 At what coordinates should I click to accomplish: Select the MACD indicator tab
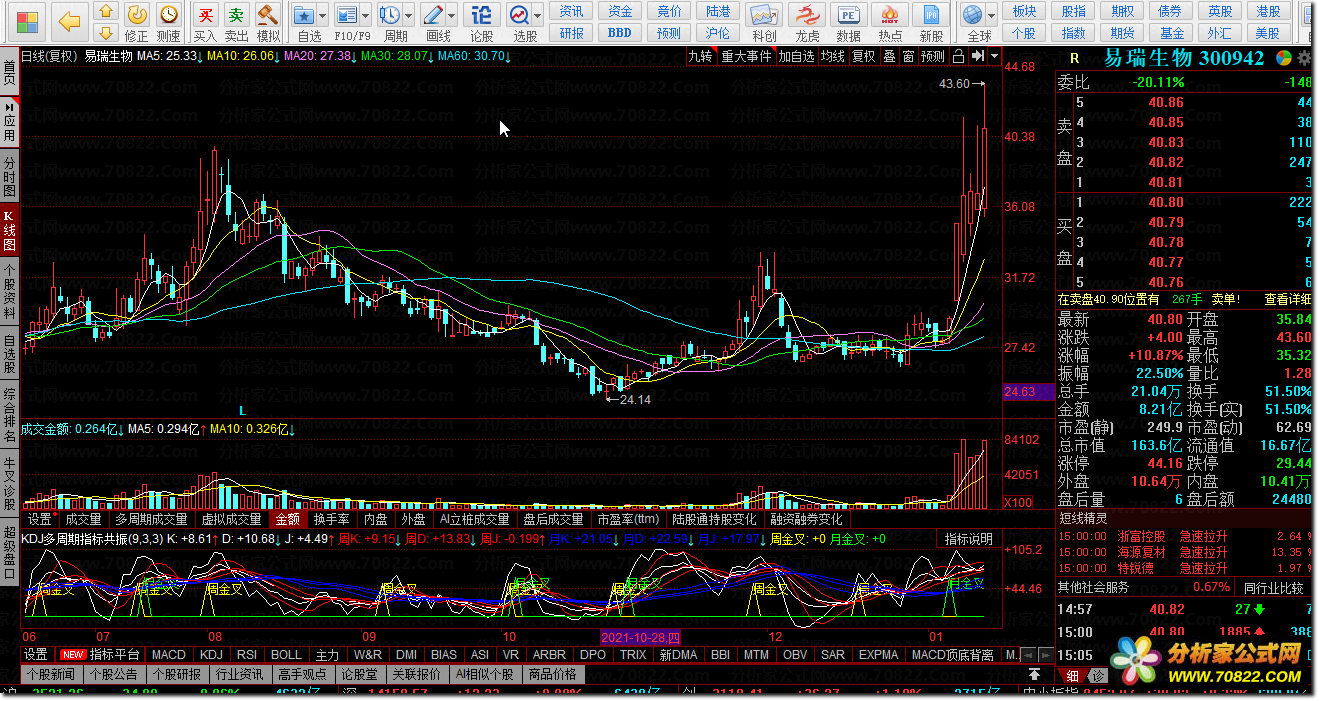169,655
